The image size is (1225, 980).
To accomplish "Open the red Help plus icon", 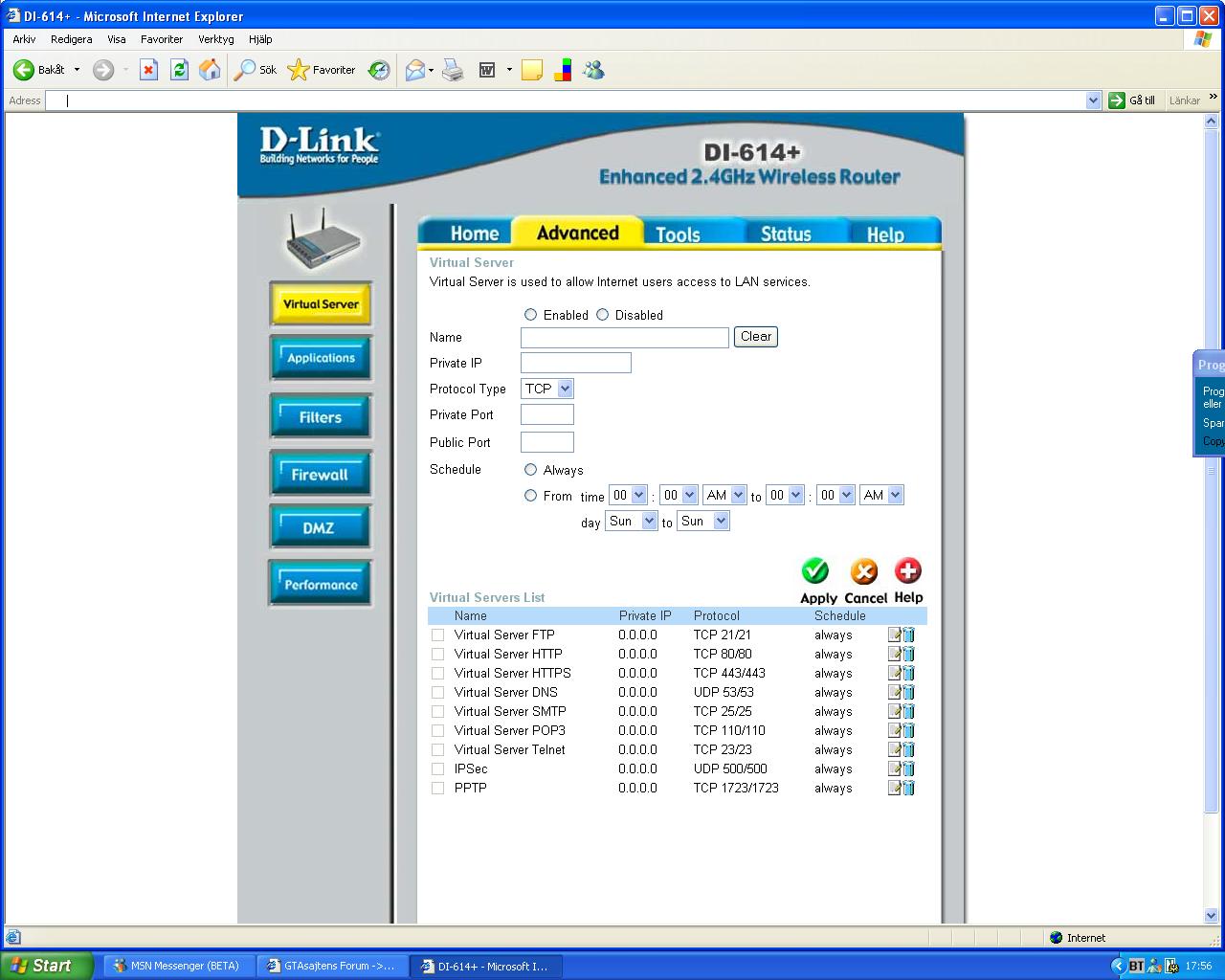I will tap(907, 571).
